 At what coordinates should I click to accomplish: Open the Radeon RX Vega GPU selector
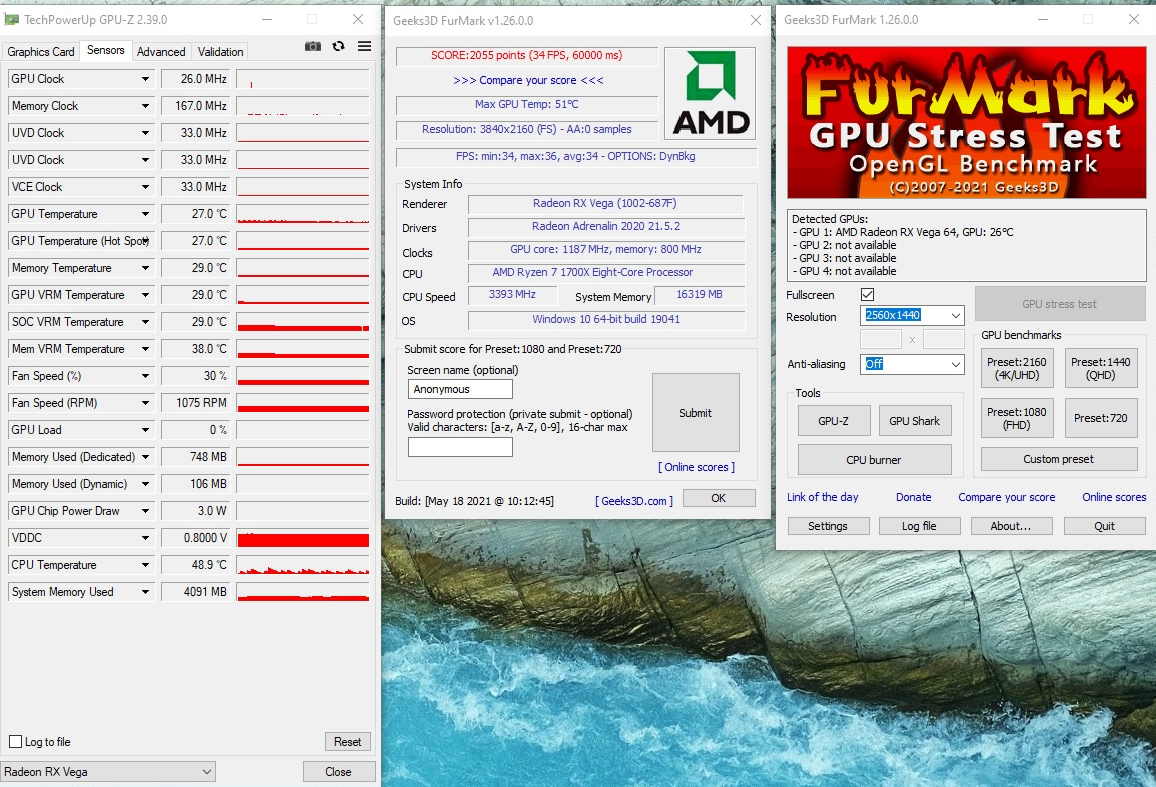108,772
